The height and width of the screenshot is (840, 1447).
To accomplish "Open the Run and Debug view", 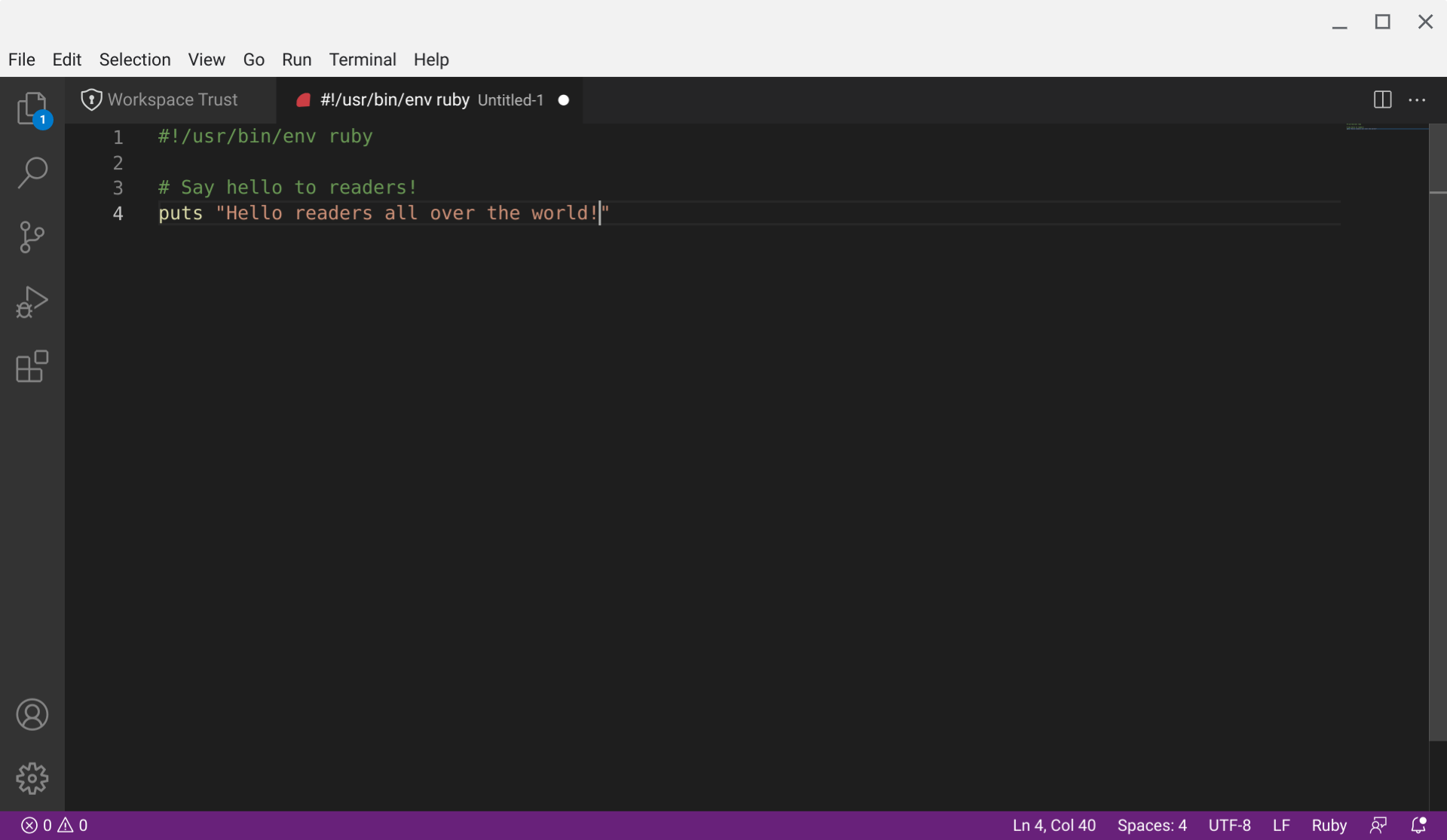I will pyautogui.click(x=32, y=302).
